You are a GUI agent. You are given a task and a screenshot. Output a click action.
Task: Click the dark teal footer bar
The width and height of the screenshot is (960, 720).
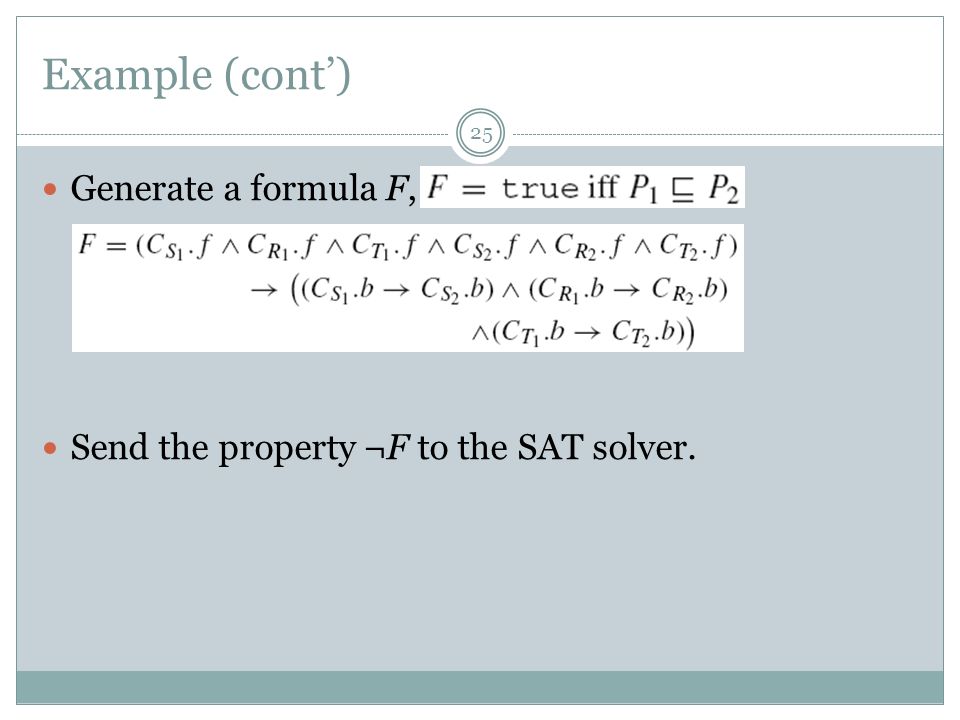pyautogui.click(x=480, y=687)
